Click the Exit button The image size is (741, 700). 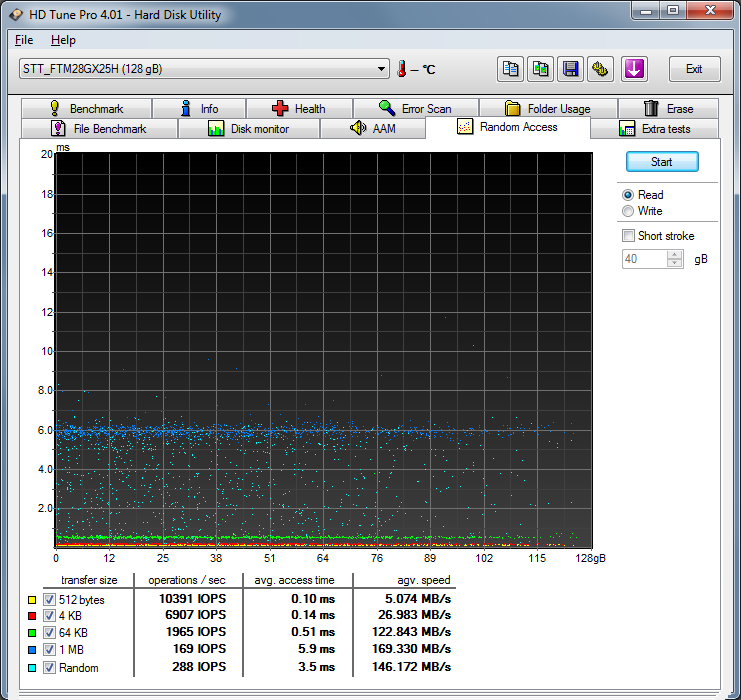pos(695,69)
